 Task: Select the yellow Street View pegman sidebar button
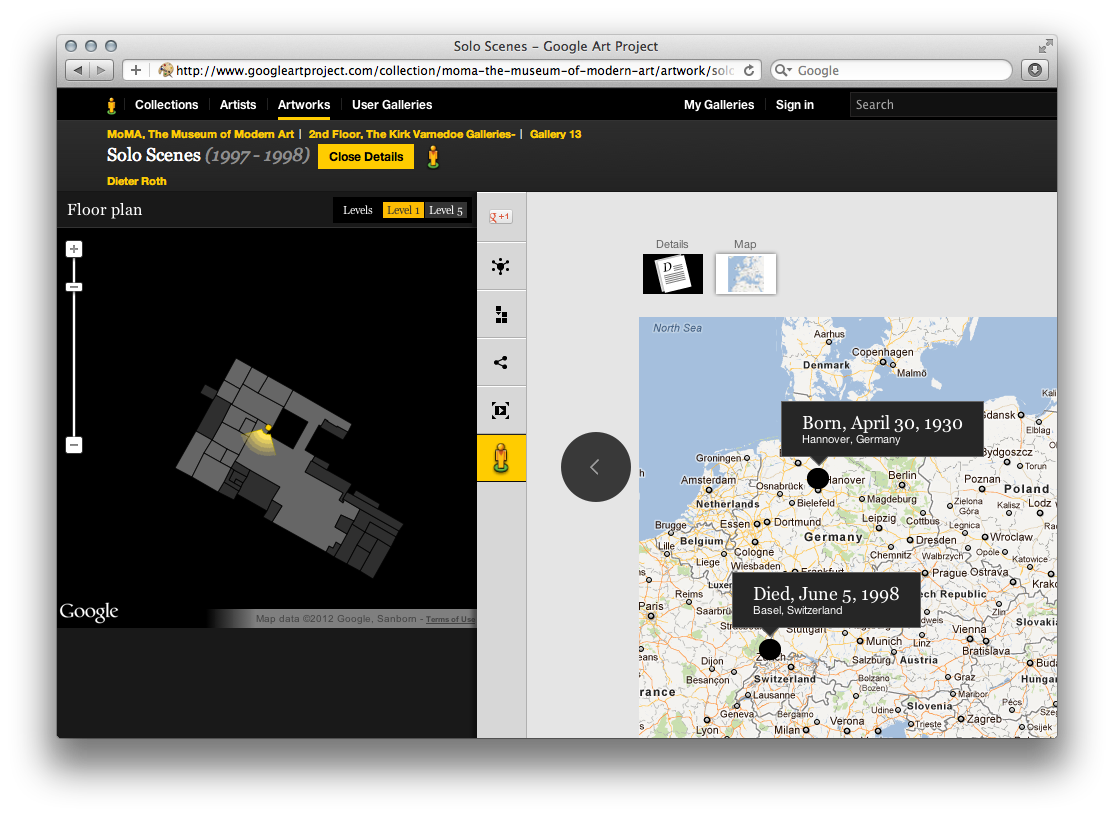[501, 458]
